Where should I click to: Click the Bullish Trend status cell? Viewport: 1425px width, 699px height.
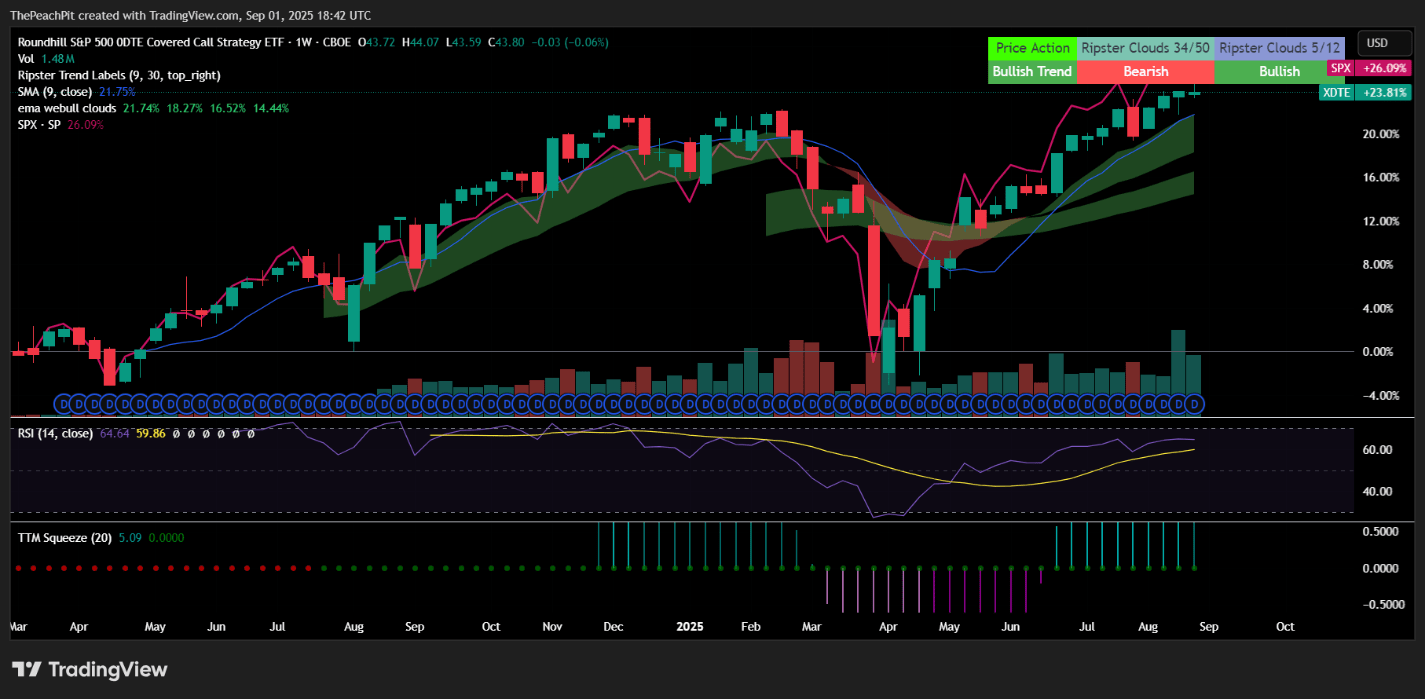[1033, 71]
